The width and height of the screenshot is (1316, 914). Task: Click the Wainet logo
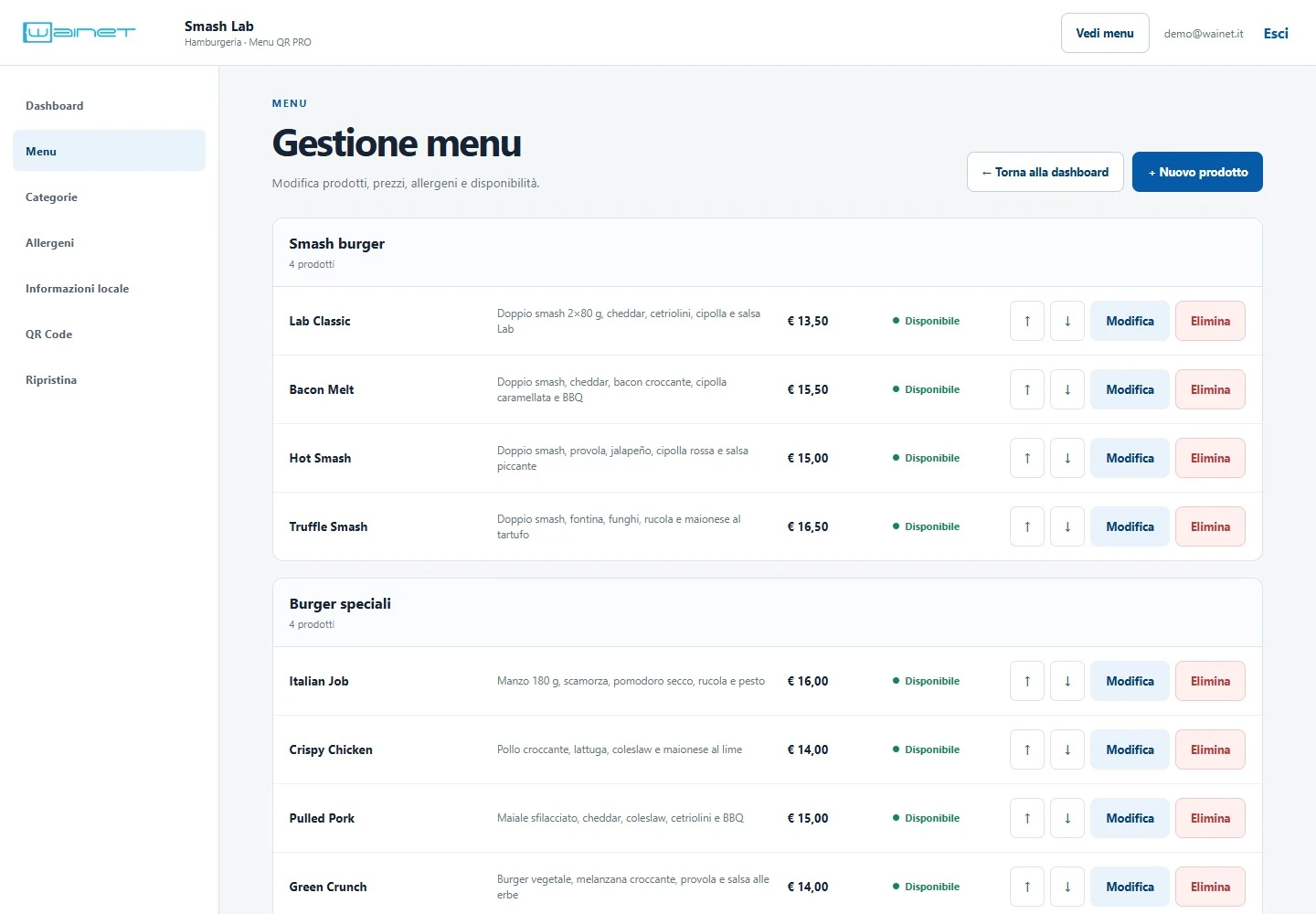tap(79, 33)
